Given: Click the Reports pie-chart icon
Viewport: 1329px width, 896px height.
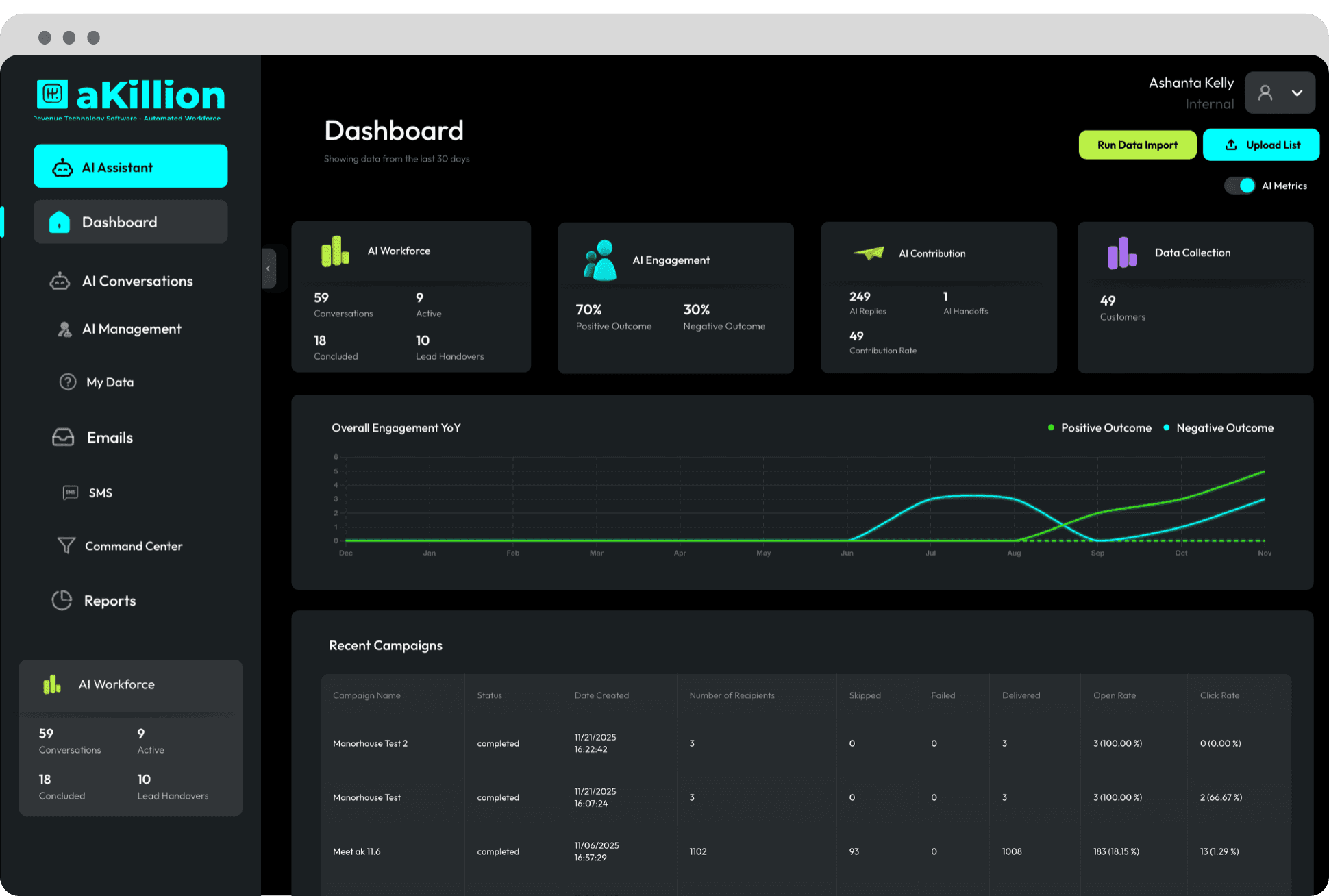Looking at the screenshot, I should click(x=62, y=600).
